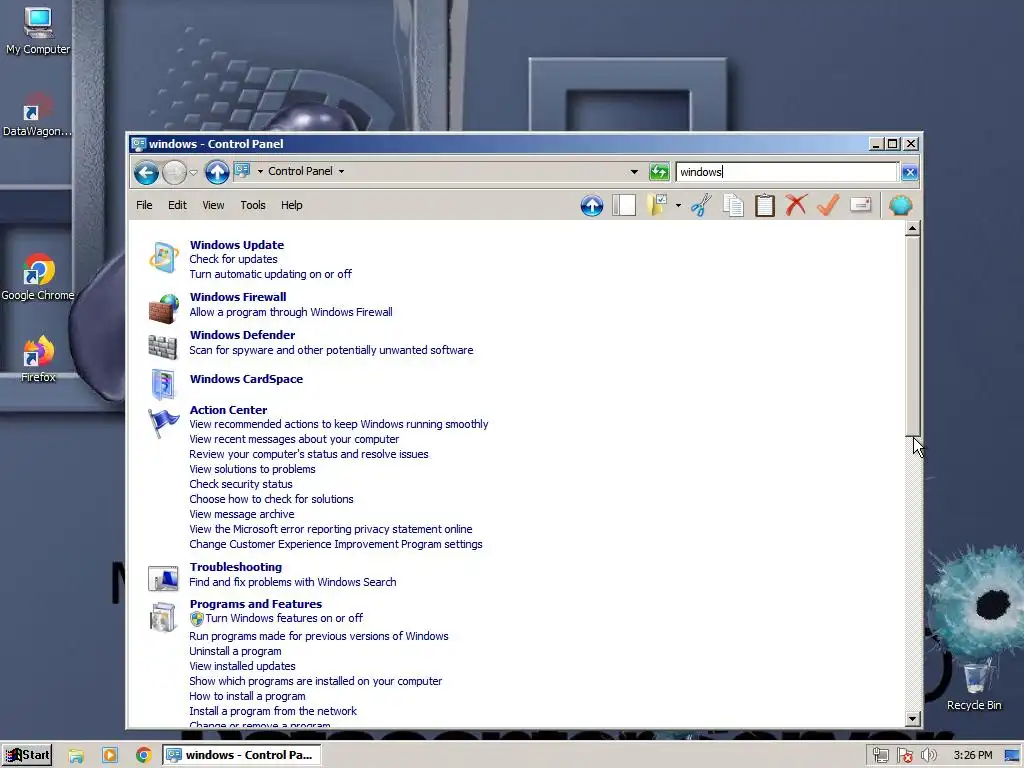Click inside the search box containing windows

coord(787,172)
